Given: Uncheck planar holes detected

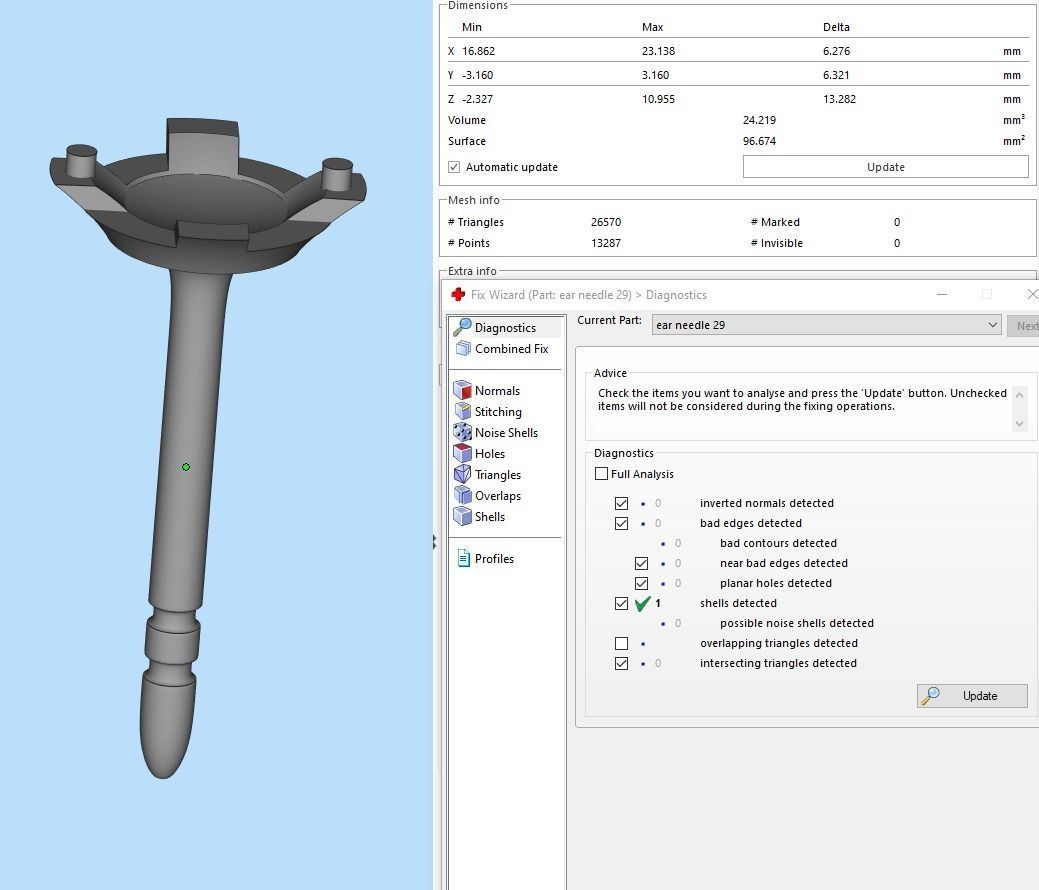Looking at the screenshot, I should [x=641, y=583].
